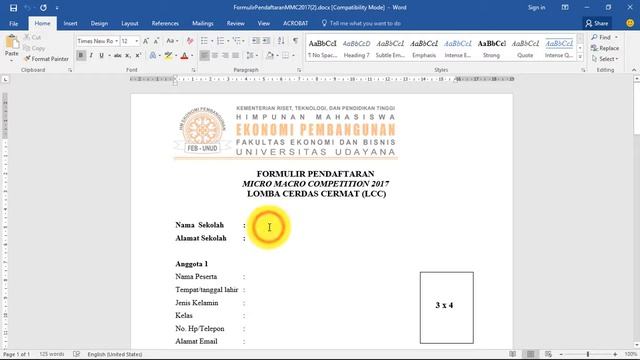Viewport: 640px width, 360px height.
Task: Toggle Bold formatting
Action: (81, 55)
